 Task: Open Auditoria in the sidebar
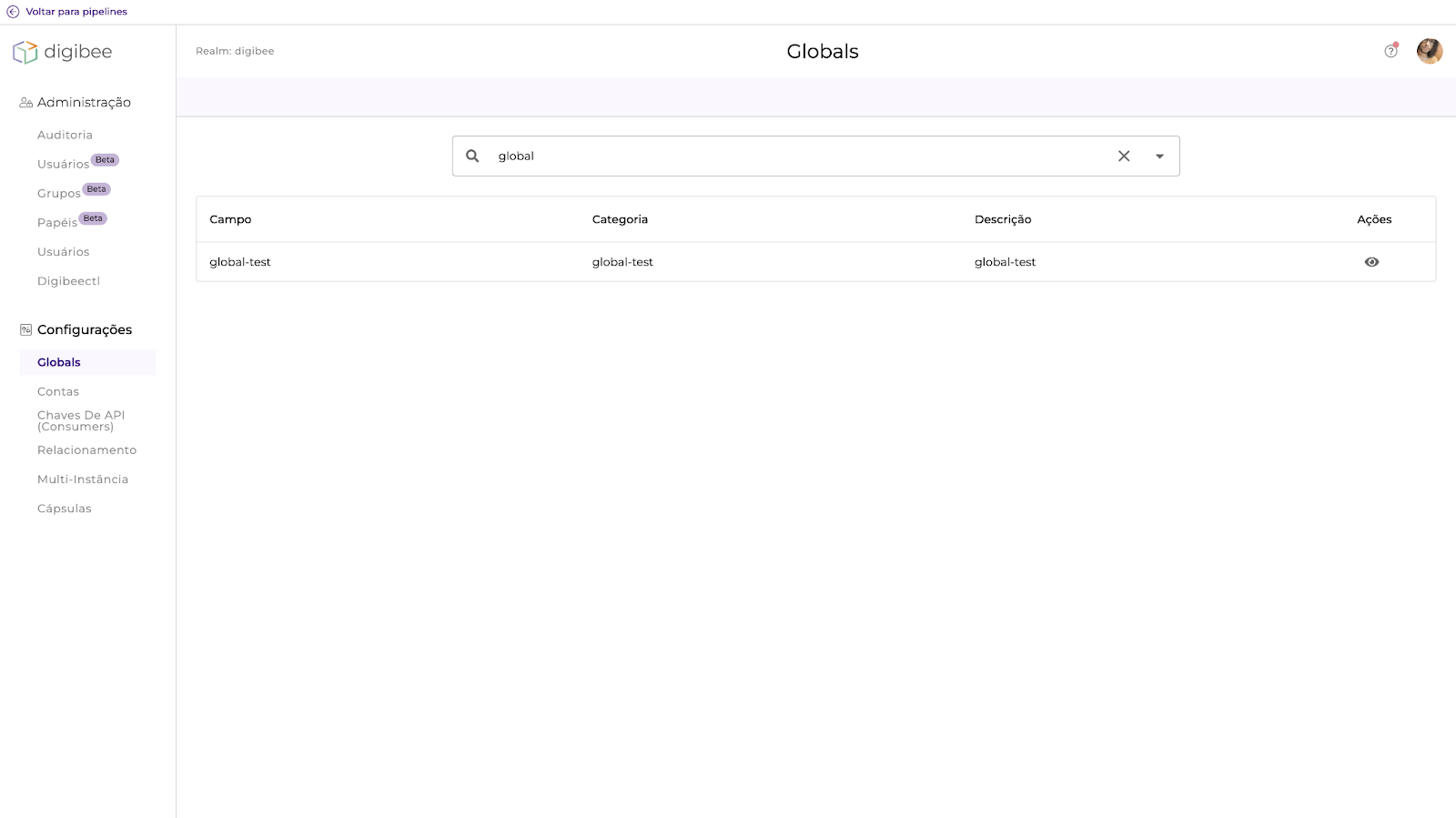tap(65, 135)
